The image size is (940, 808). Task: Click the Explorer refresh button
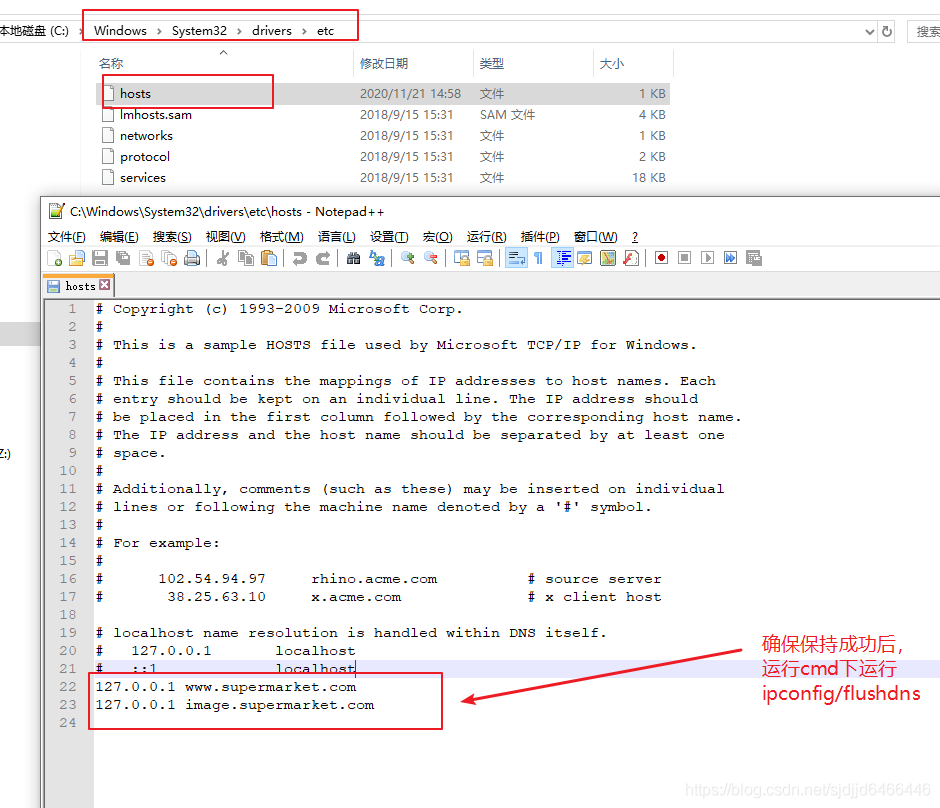tap(887, 32)
